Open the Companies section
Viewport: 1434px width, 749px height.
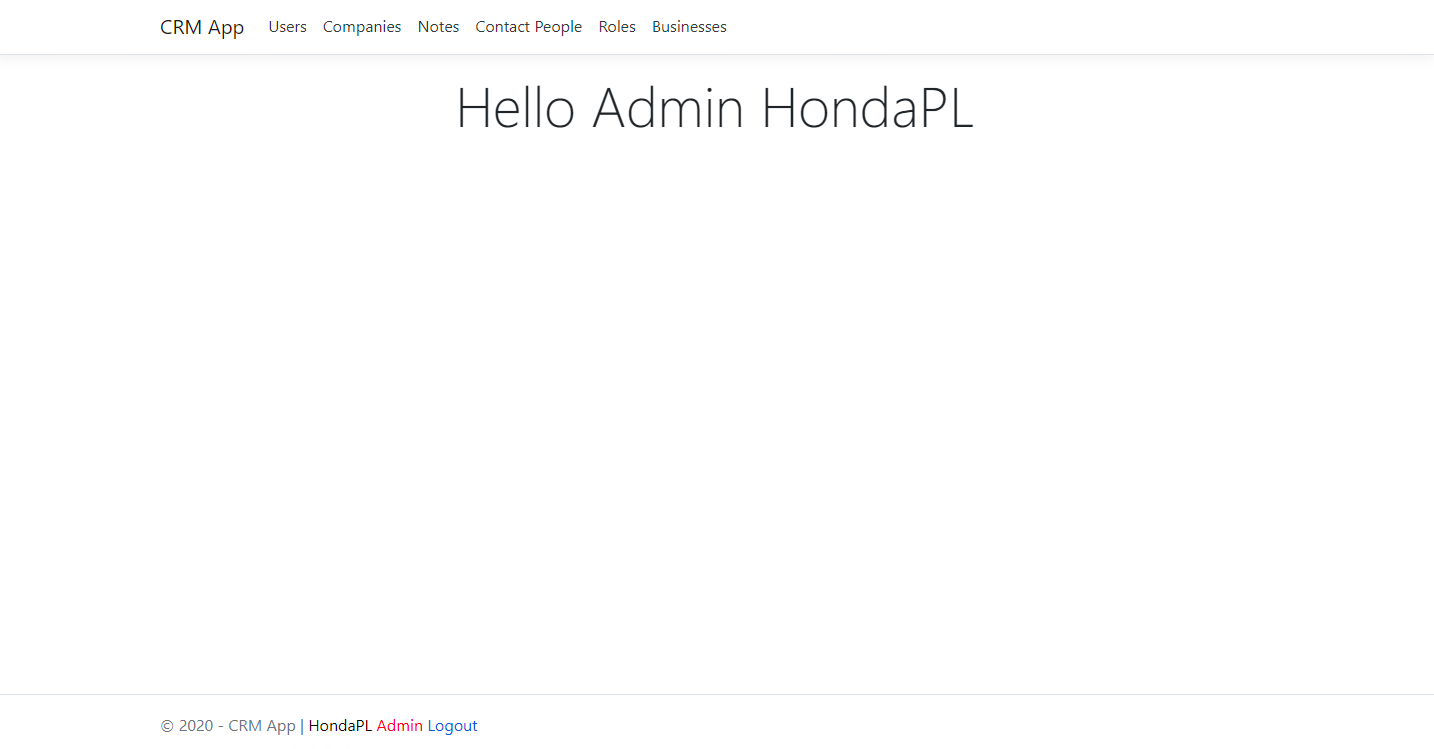pyautogui.click(x=362, y=27)
